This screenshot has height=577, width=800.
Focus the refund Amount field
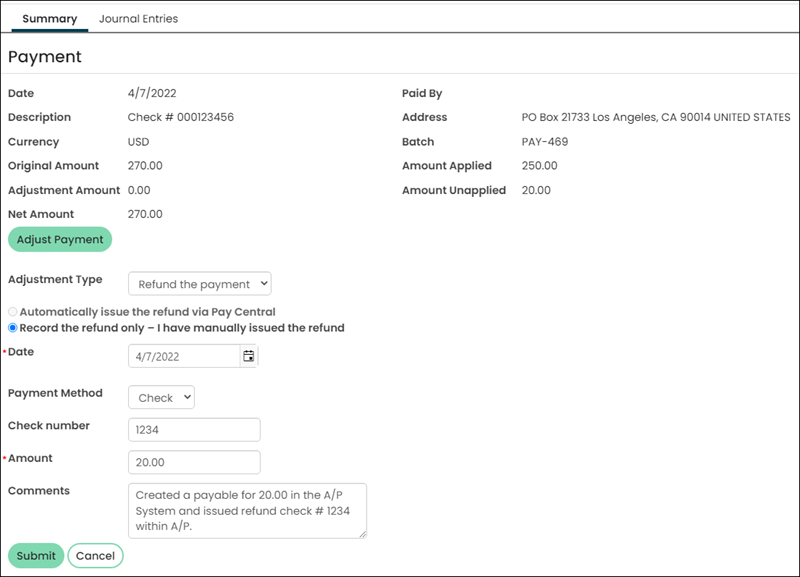194,462
